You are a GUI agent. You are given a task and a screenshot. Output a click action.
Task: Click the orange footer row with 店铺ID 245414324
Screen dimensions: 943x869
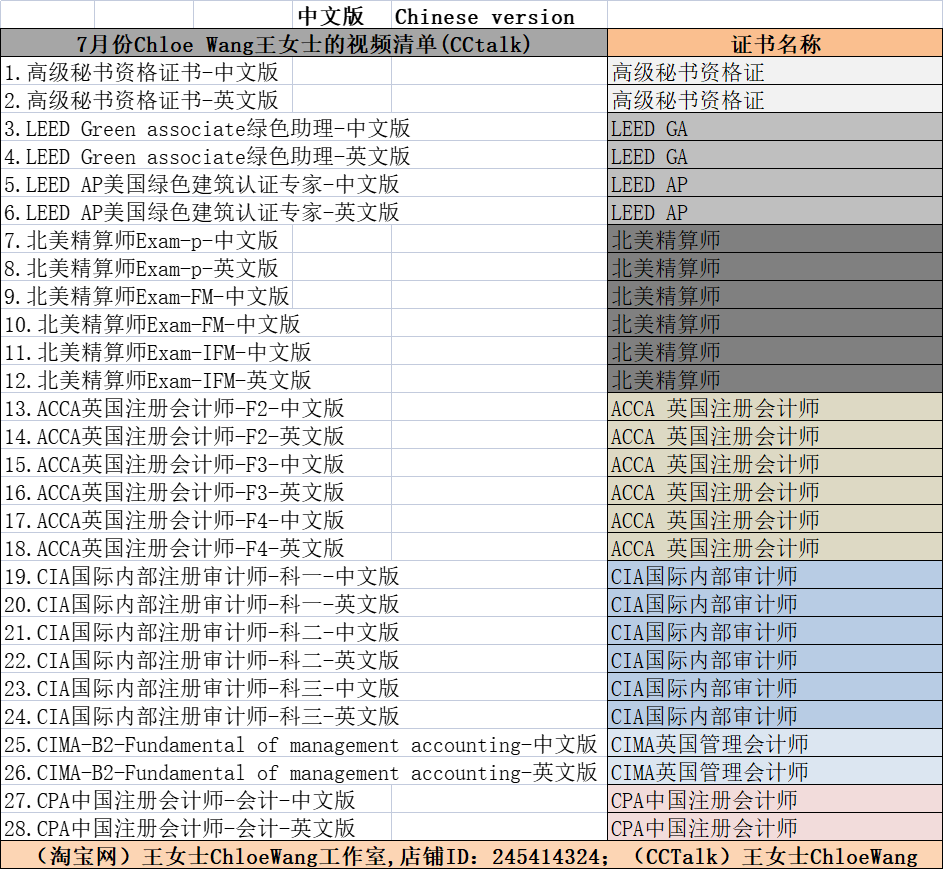(471, 856)
